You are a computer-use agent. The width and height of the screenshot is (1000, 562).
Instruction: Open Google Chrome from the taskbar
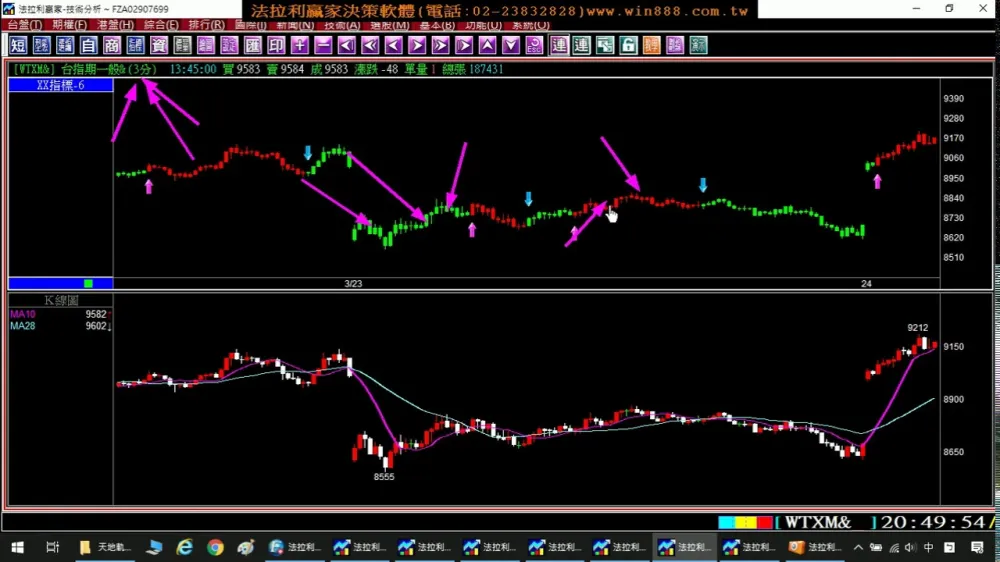216,547
